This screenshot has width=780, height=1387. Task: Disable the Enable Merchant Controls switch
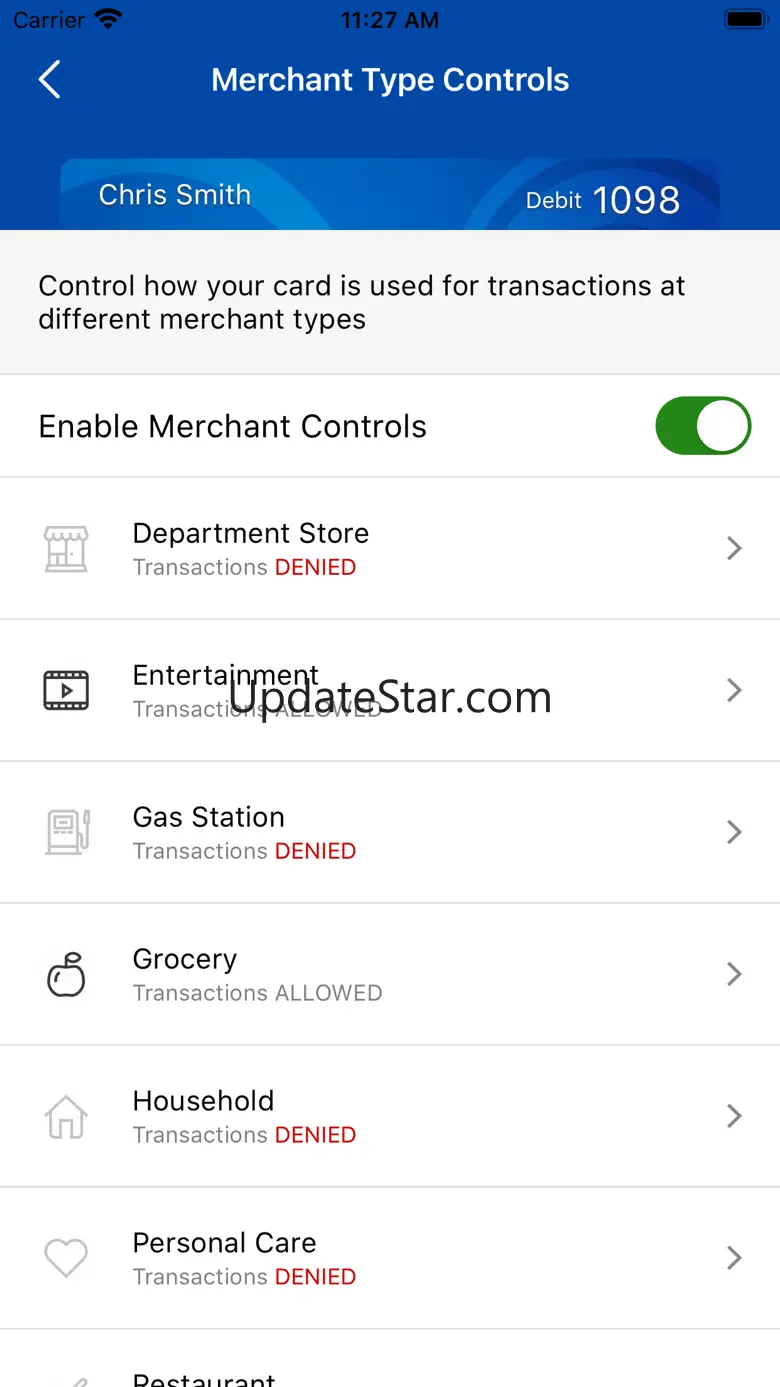tap(702, 426)
